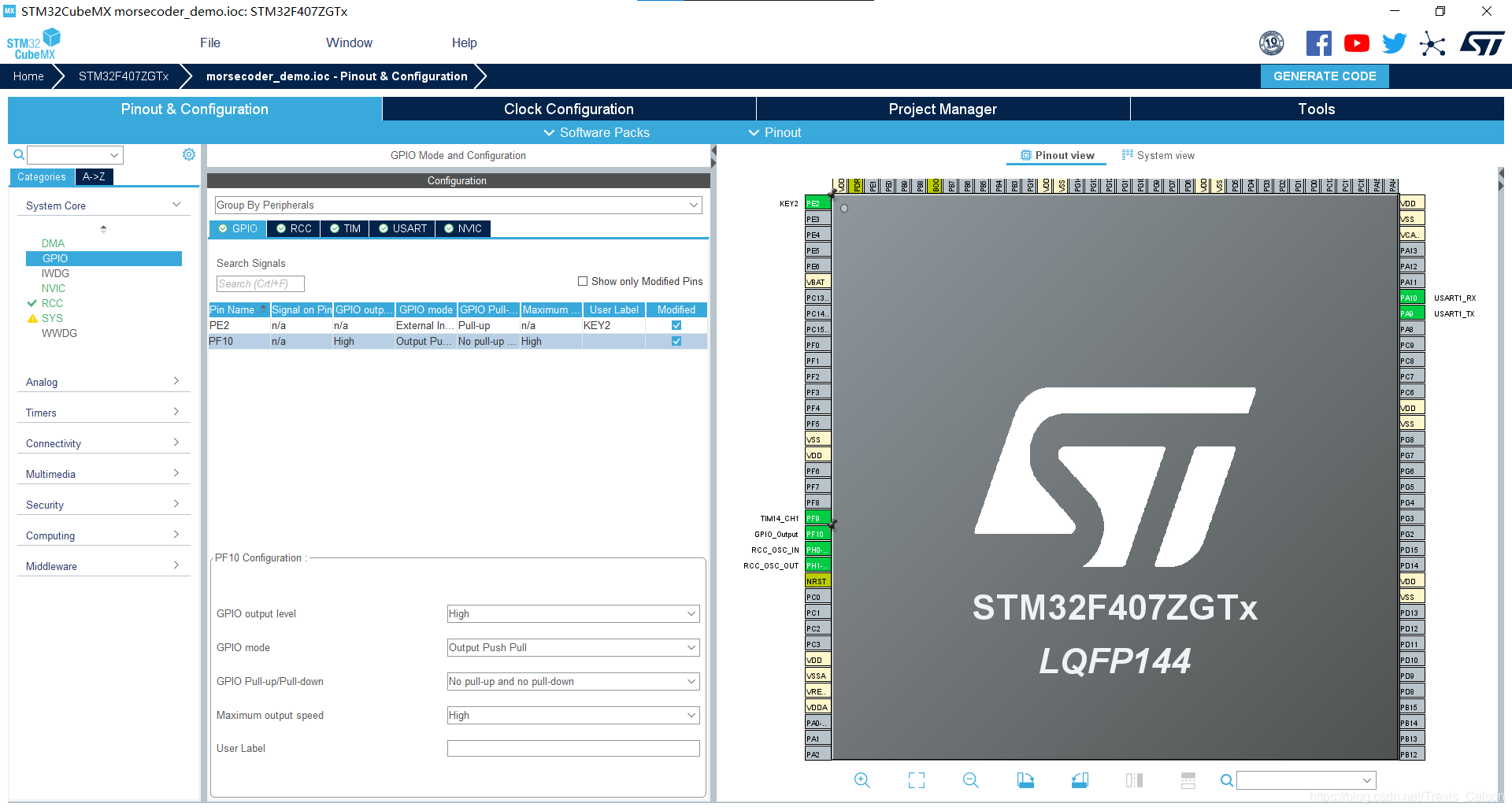Click STM32F407ZGTx breadcrumb

pyautogui.click(x=124, y=76)
